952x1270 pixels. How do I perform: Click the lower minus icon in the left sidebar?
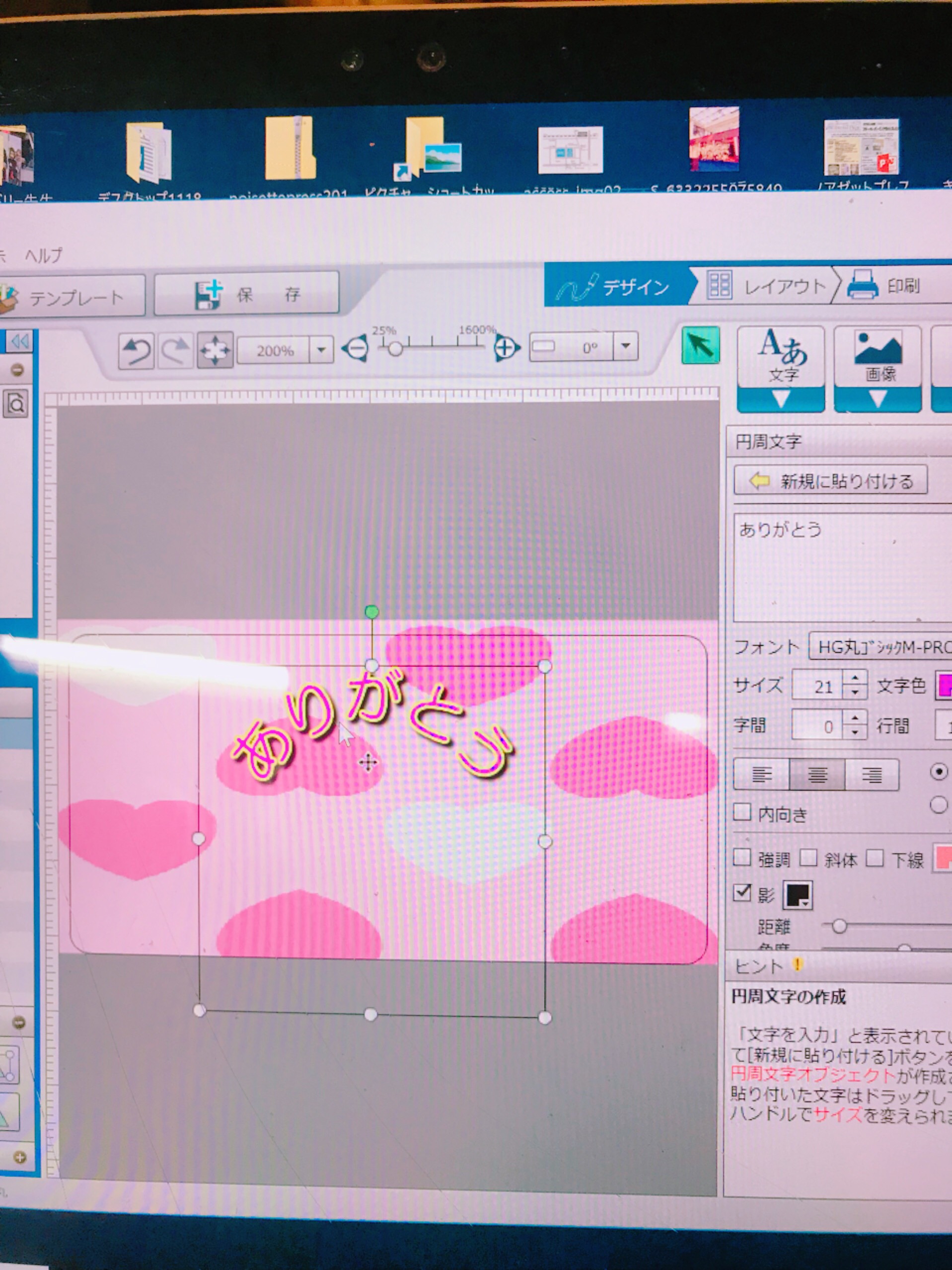(18, 1023)
